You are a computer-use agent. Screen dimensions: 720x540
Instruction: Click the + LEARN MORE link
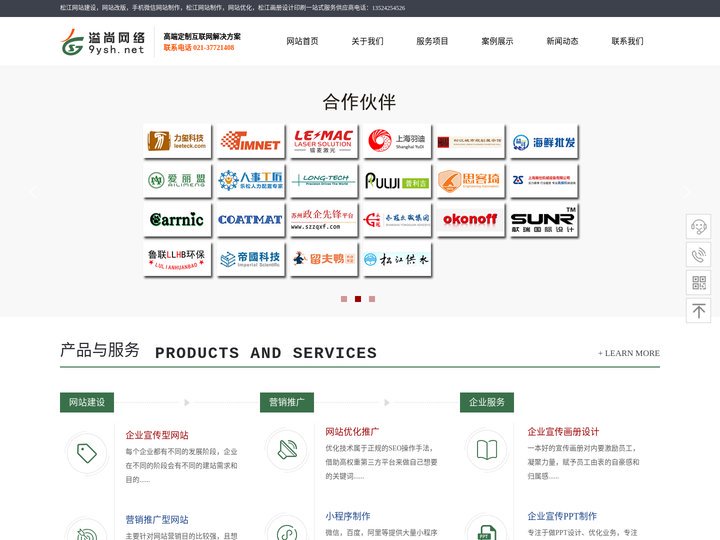629,353
